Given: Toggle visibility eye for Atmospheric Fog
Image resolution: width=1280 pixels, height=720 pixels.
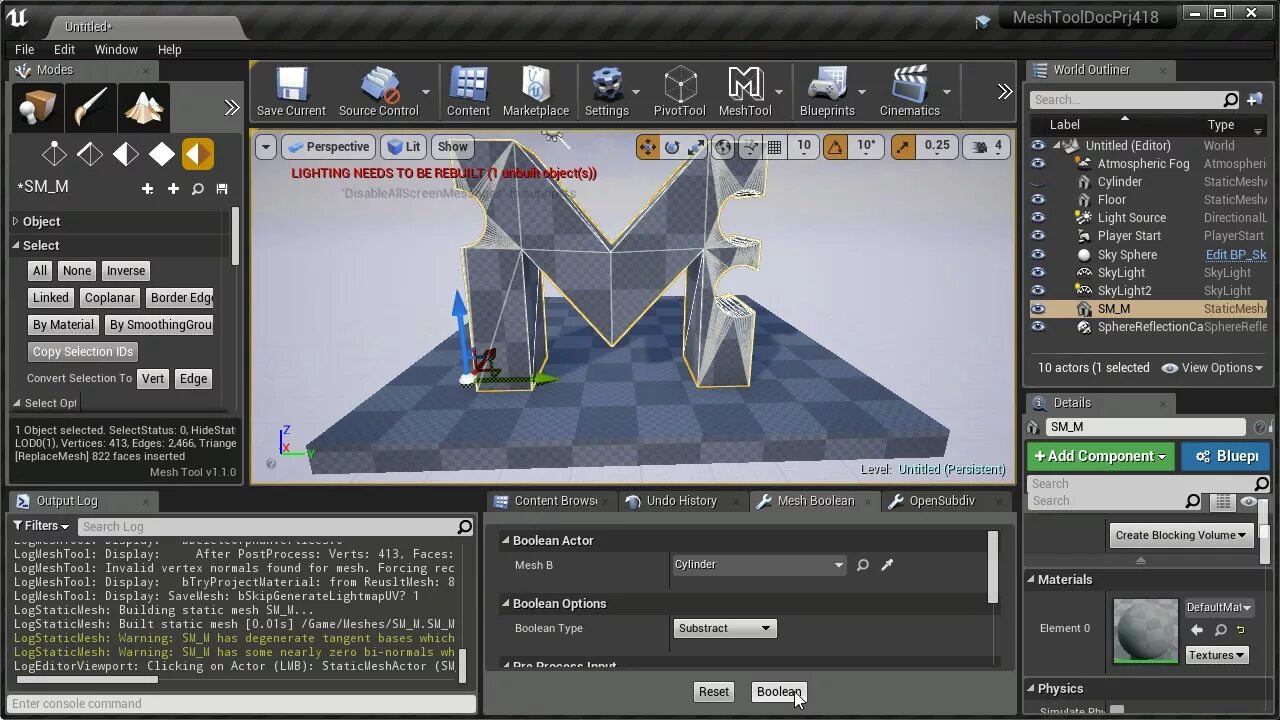Looking at the screenshot, I should [x=1038, y=164].
